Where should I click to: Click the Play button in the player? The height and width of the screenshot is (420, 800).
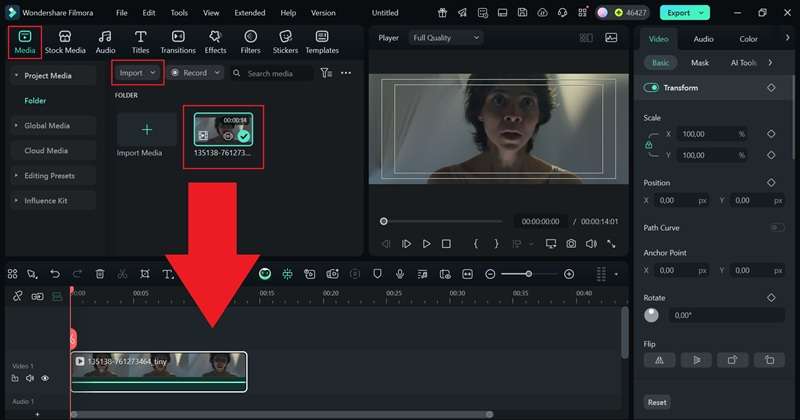(x=427, y=244)
